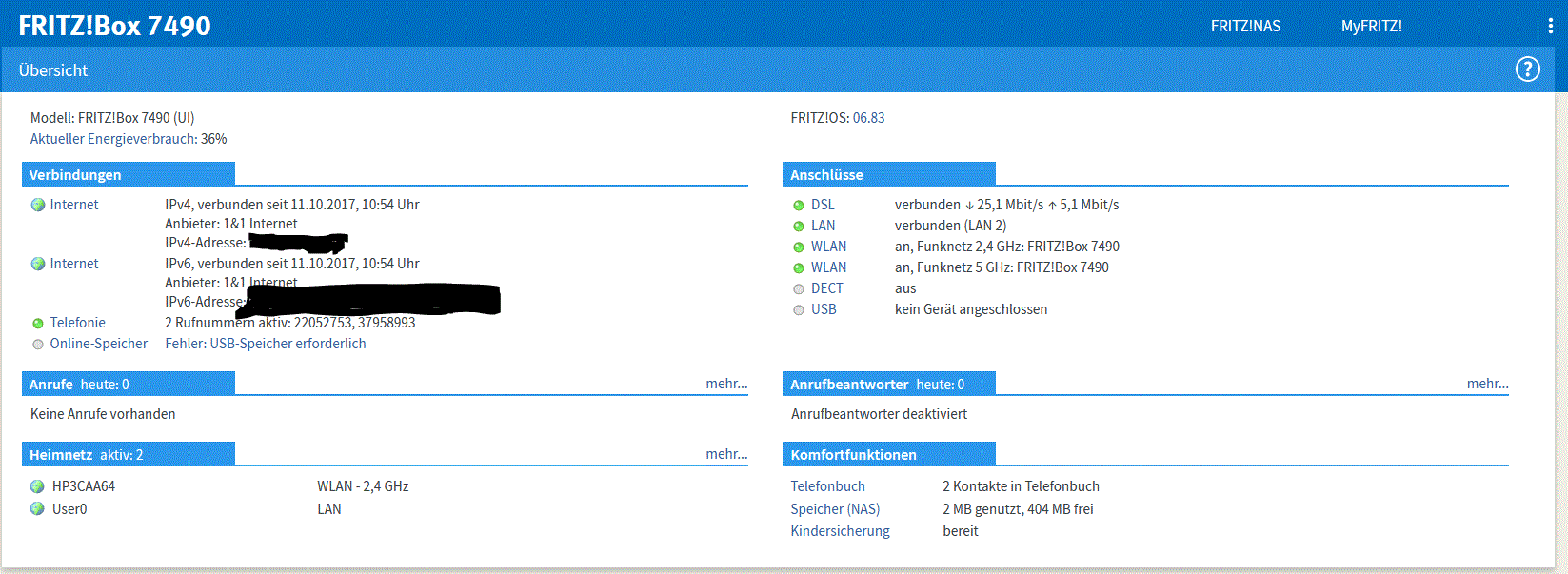Click the 2 Rufnummern aktiv text

point(290,323)
